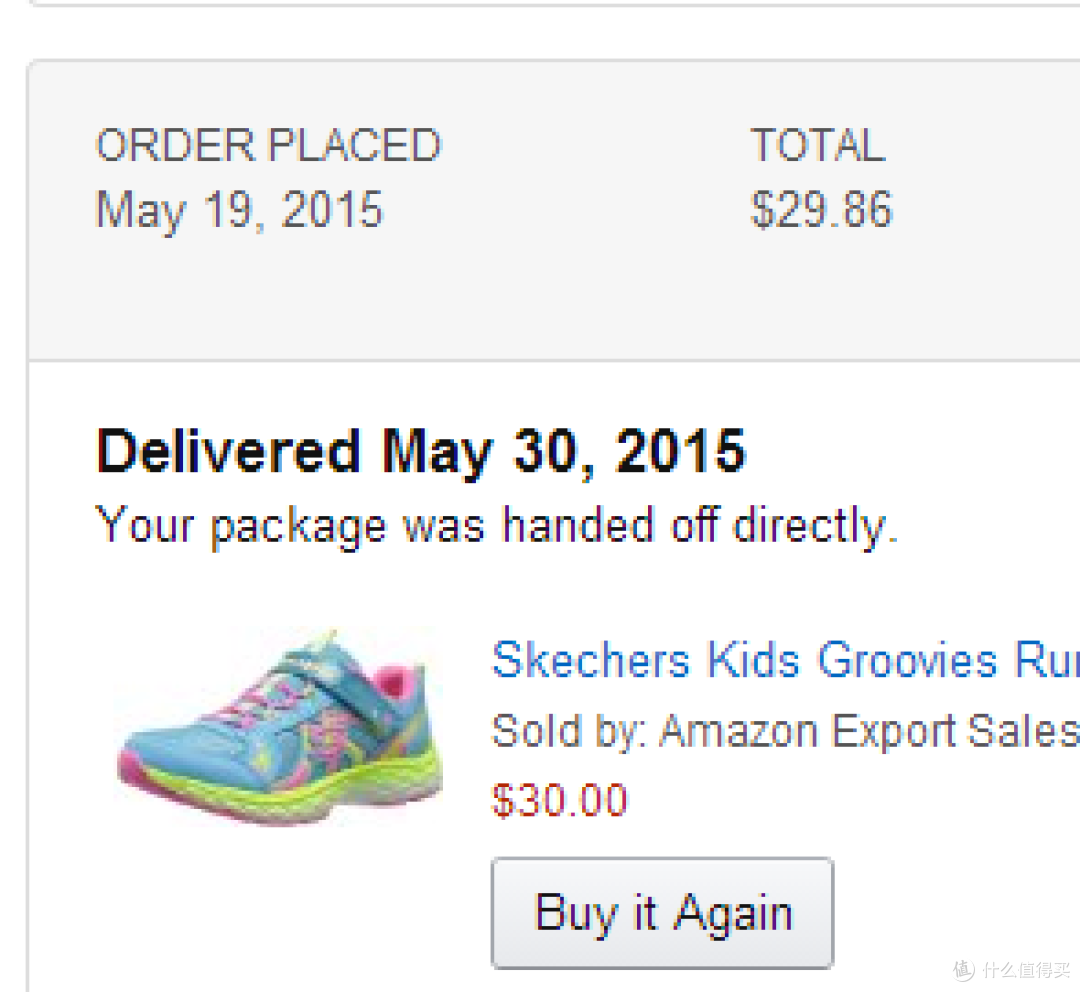Click the word Amazon in seller line

click(738, 730)
